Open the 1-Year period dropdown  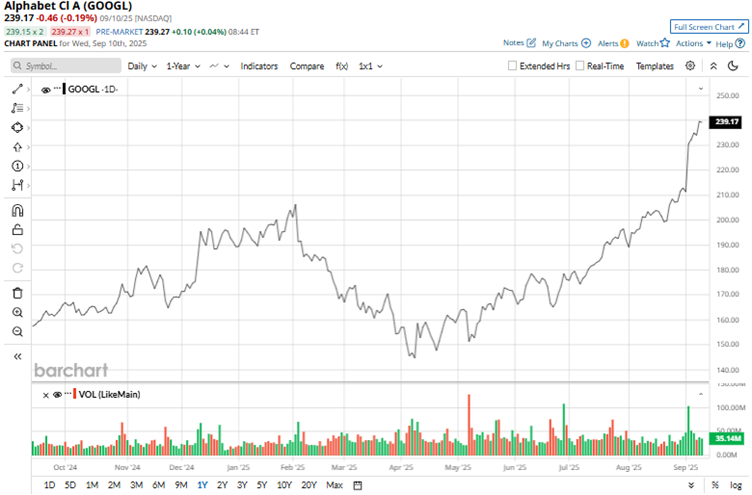[183, 66]
